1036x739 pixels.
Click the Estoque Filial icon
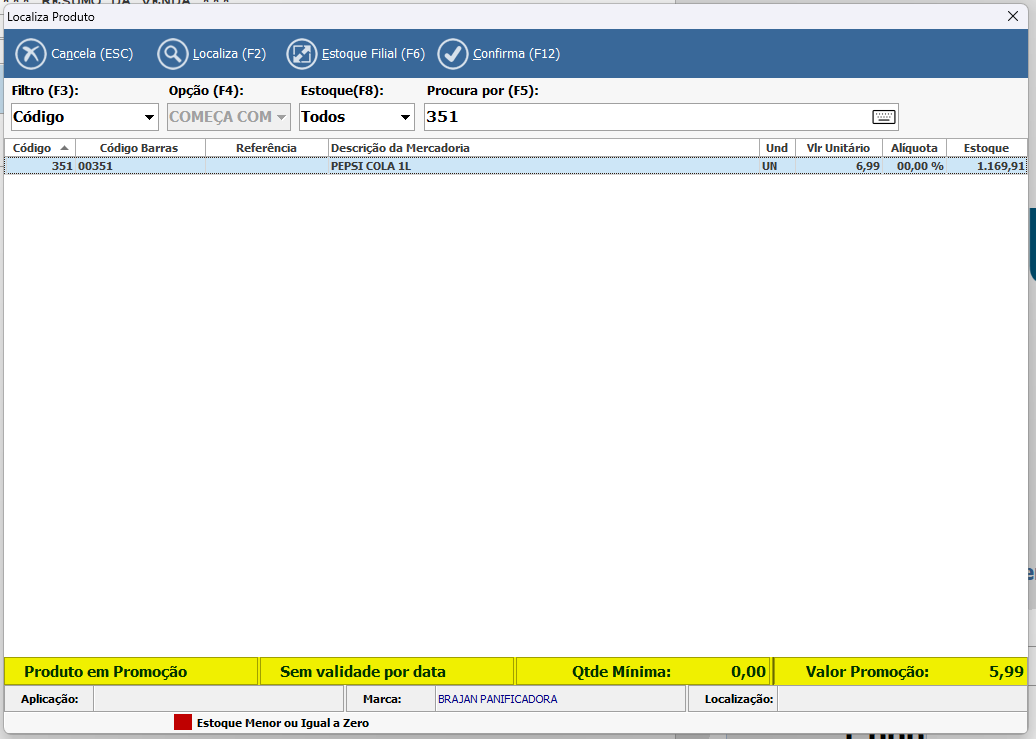tap(301, 54)
